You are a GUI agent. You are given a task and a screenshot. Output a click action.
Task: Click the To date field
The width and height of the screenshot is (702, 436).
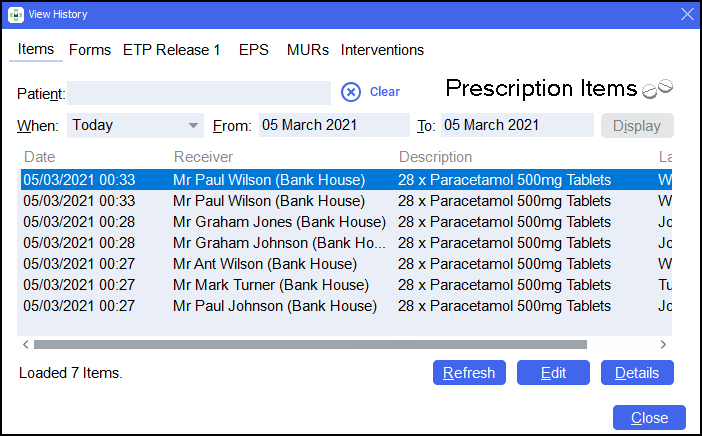[x=517, y=126]
